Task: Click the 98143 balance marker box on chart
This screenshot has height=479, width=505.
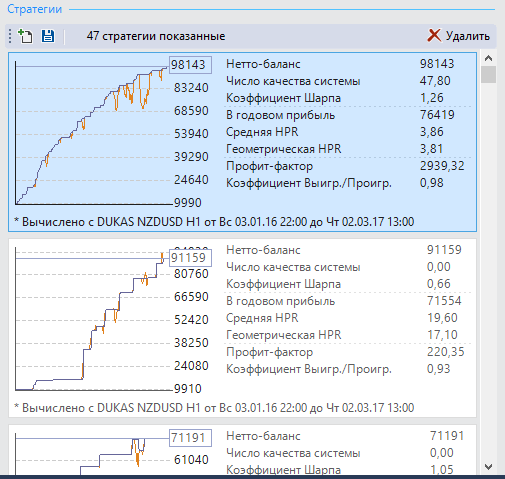Action: [190, 65]
